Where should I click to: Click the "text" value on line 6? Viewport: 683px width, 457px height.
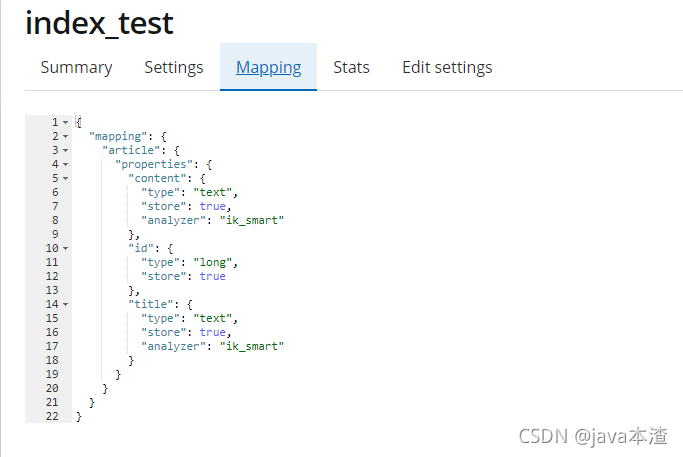[x=213, y=192]
